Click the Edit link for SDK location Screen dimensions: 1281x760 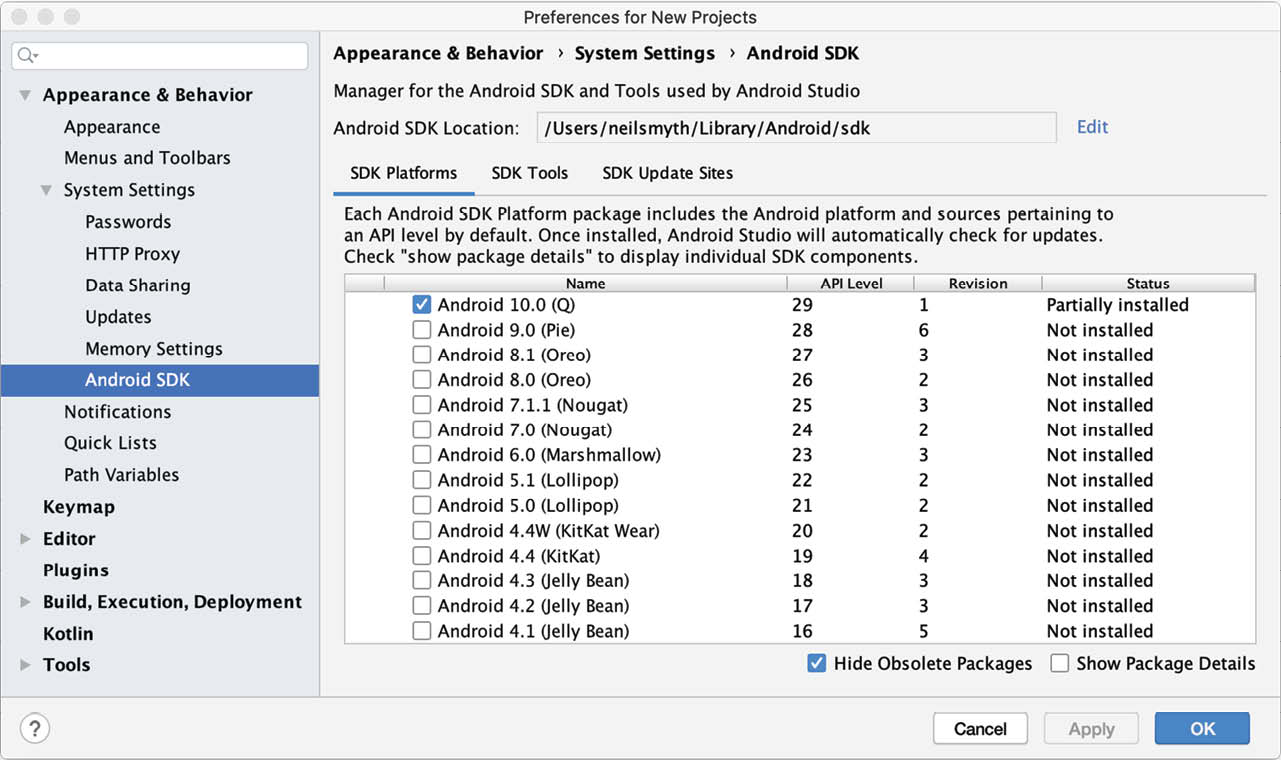(1092, 127)
